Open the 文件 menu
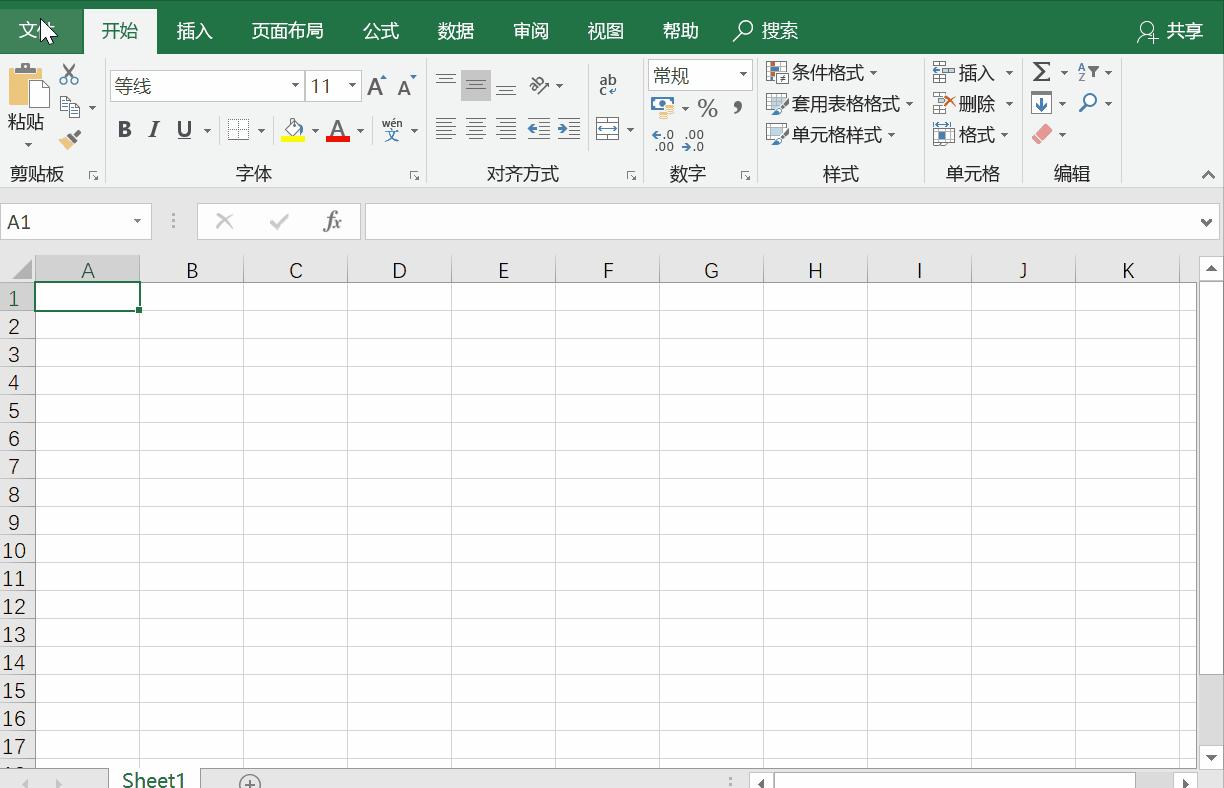 point(37,30)
